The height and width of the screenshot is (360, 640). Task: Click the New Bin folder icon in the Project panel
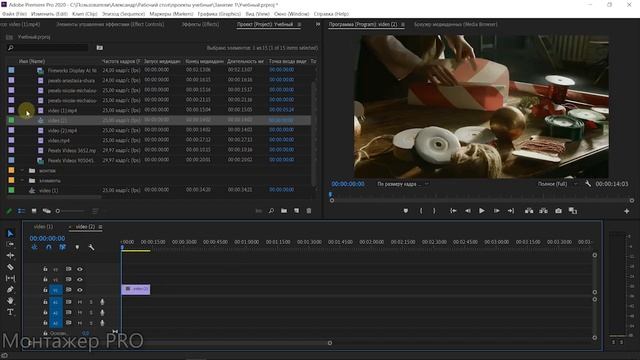pos(284,211)
